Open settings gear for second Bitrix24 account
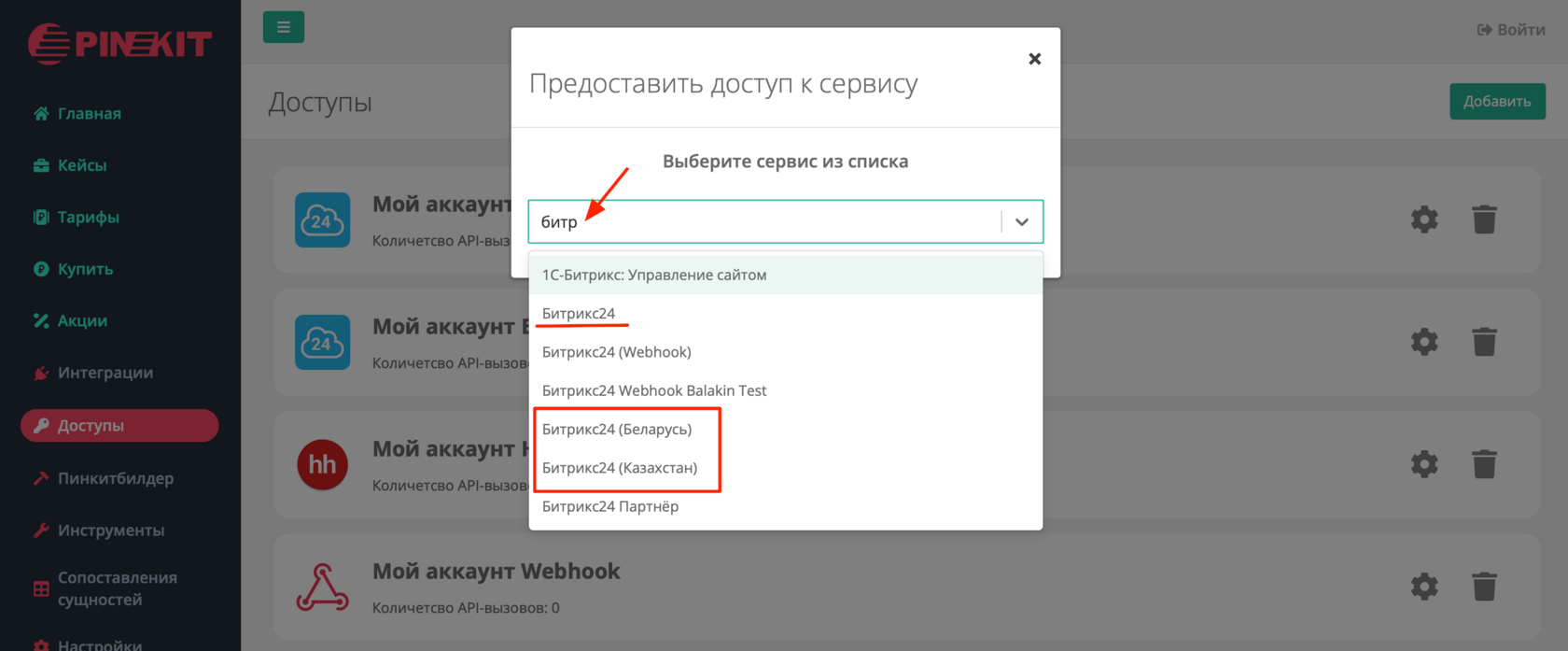1568x651 pixels. pyautogui.click(x=1424, y=342)
